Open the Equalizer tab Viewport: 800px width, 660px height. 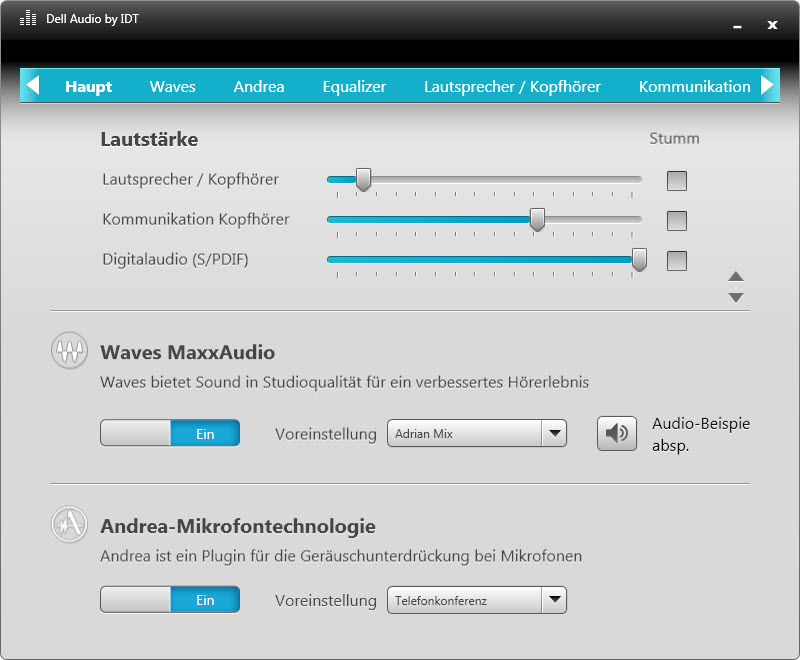coord(354,87)
